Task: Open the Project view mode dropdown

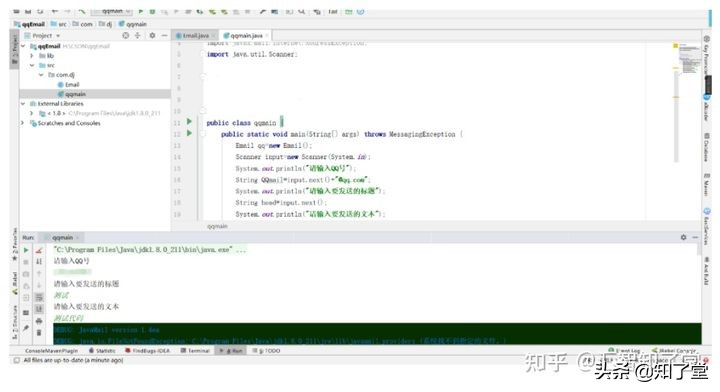Action: click(58, 36)
